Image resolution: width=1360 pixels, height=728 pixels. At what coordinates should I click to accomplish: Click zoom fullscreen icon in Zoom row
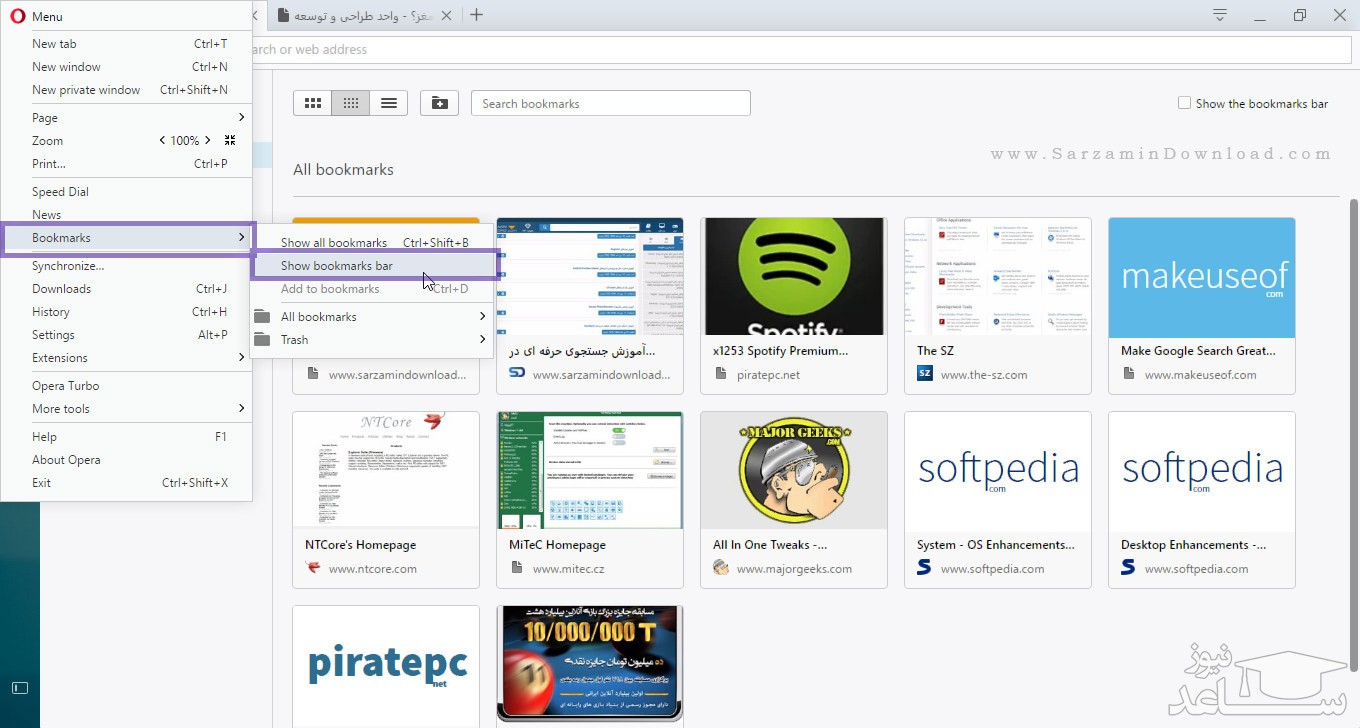(230, 141)
